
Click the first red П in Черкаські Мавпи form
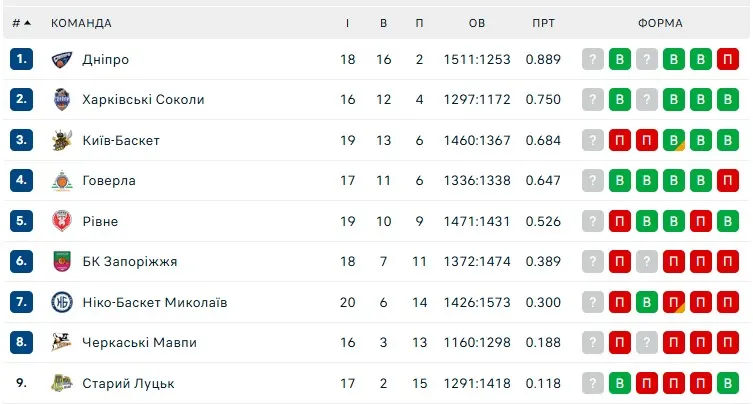click(621, 343)
